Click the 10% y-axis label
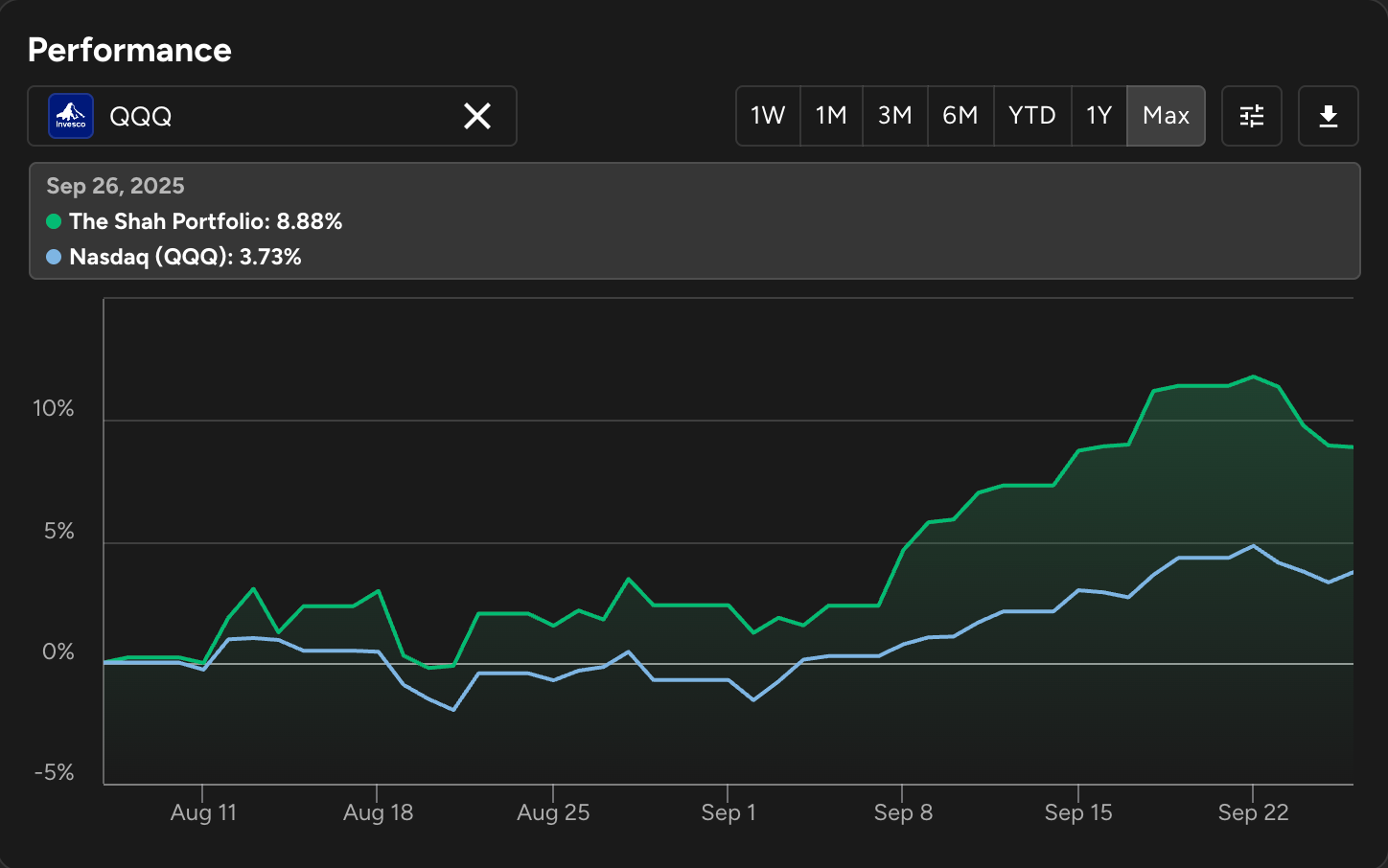 point(54,408)
